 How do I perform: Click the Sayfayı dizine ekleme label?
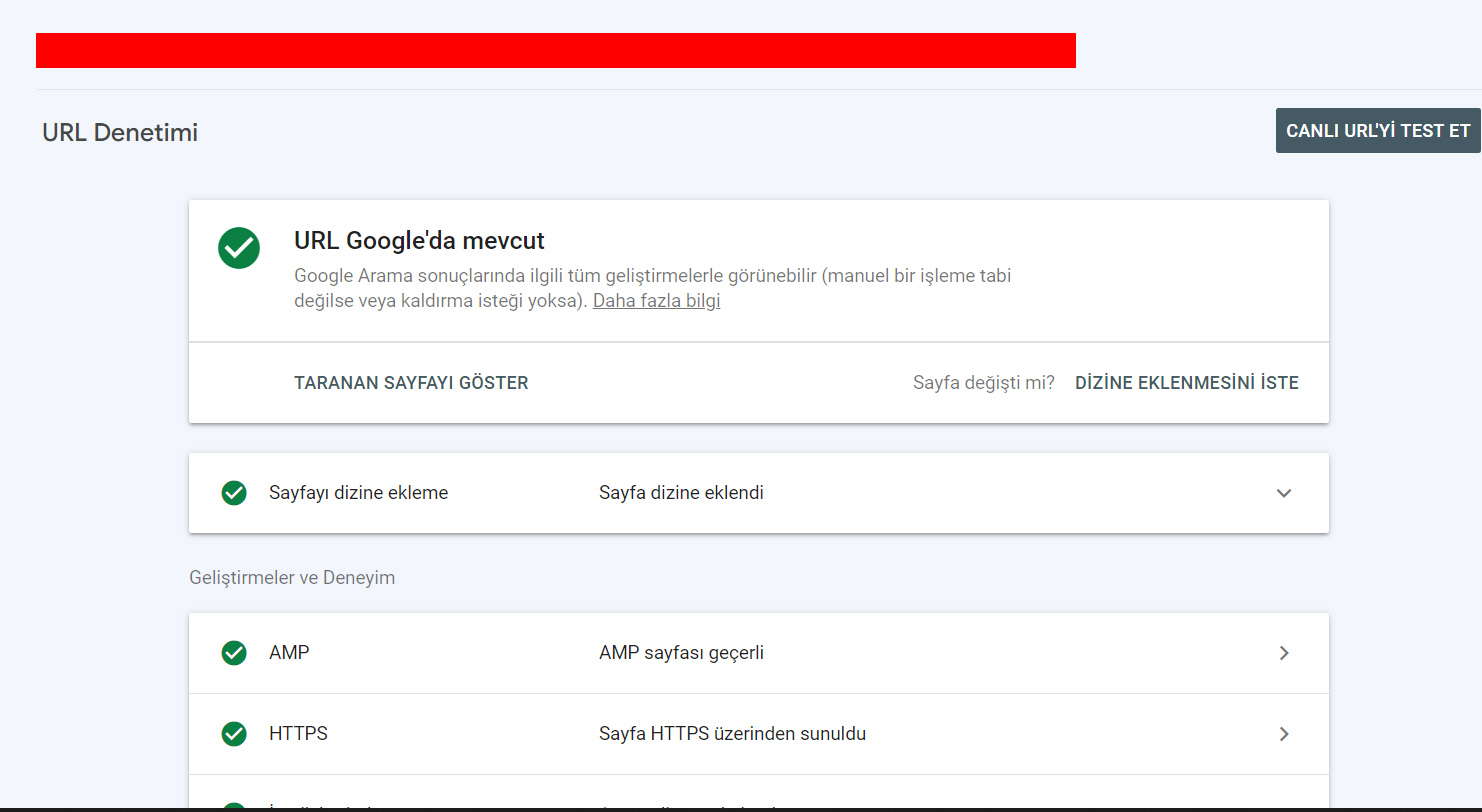pos(358,493)
